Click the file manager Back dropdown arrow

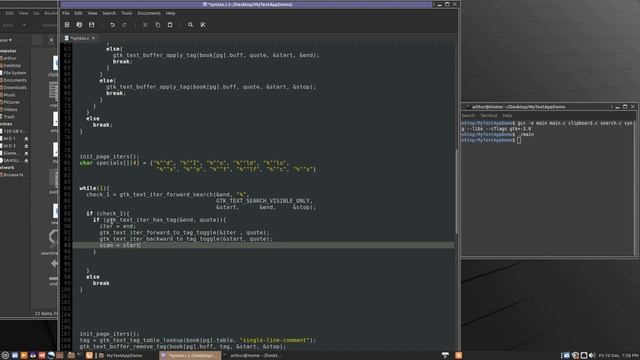click(x=24, y=25)
